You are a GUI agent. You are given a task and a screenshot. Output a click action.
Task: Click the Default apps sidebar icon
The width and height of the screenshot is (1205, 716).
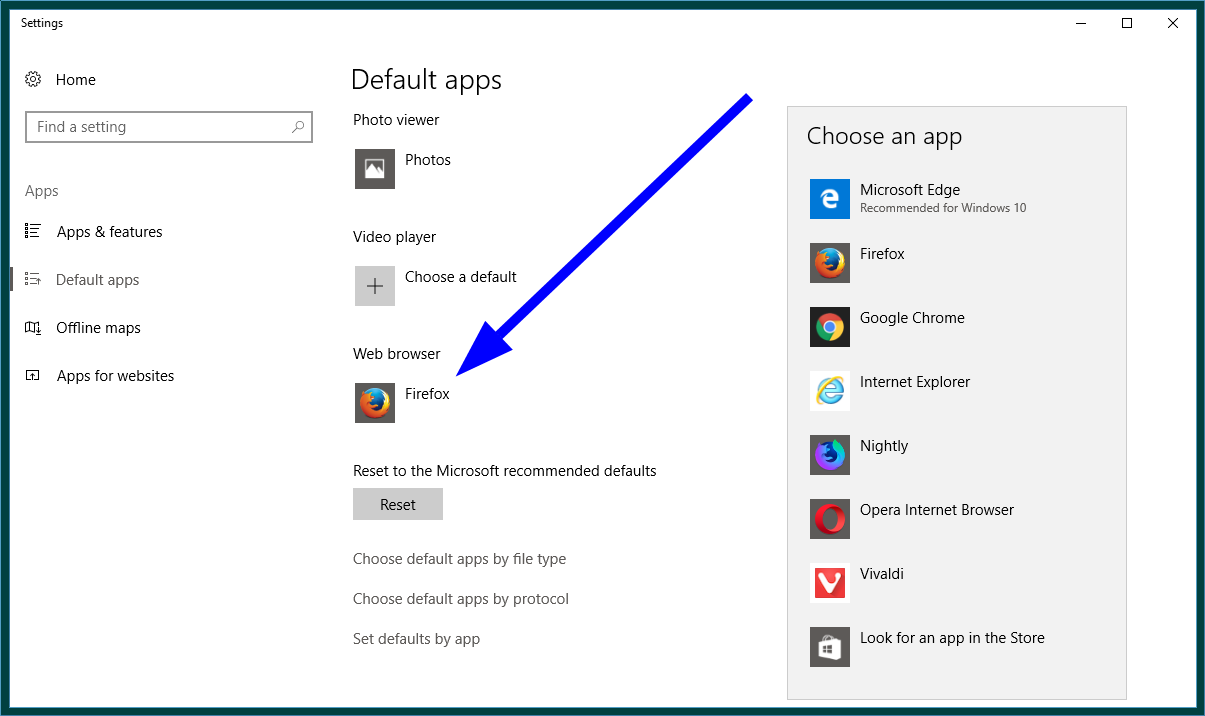[33, 279]
